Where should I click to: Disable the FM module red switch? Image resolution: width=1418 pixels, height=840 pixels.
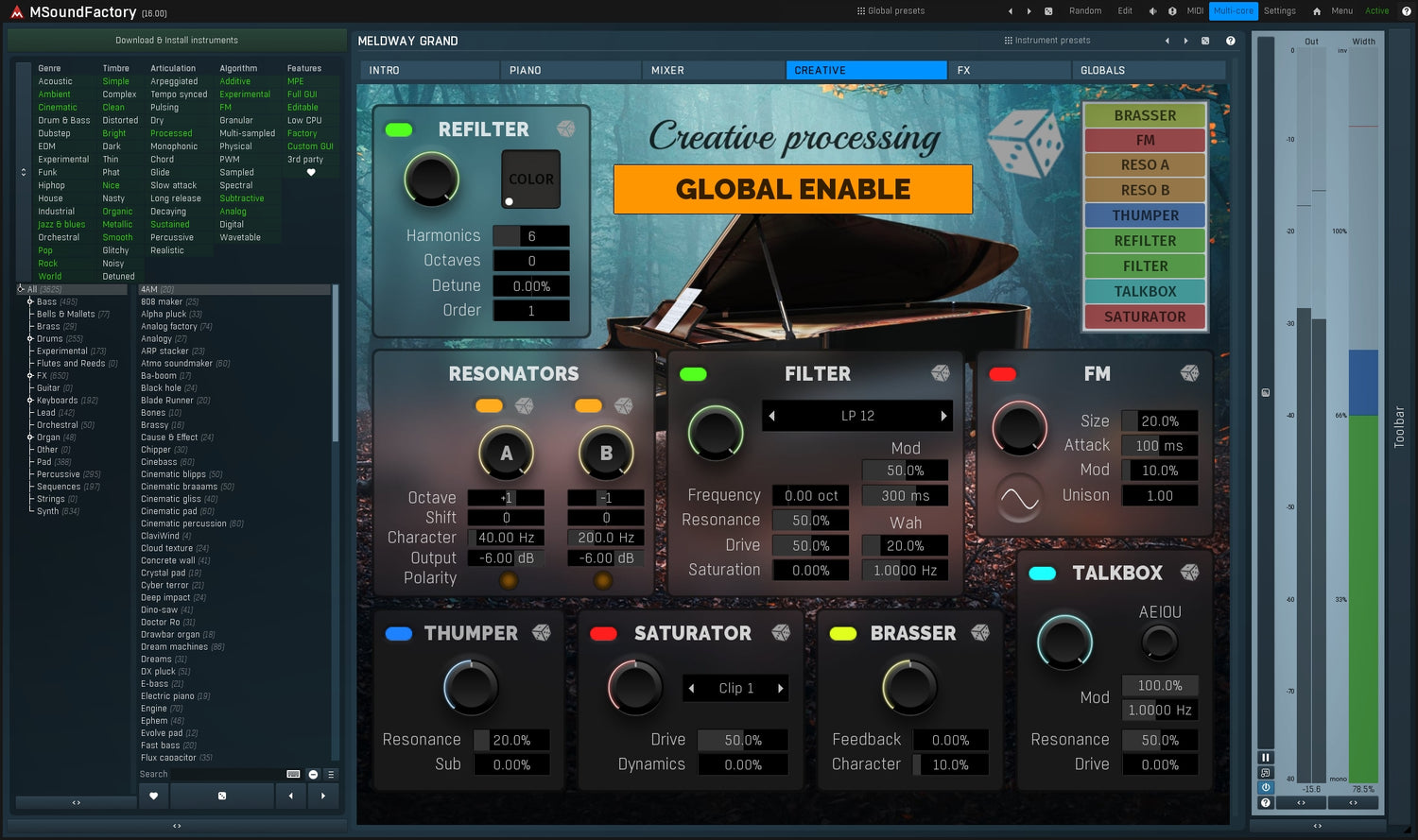(x=1002, y=374)
